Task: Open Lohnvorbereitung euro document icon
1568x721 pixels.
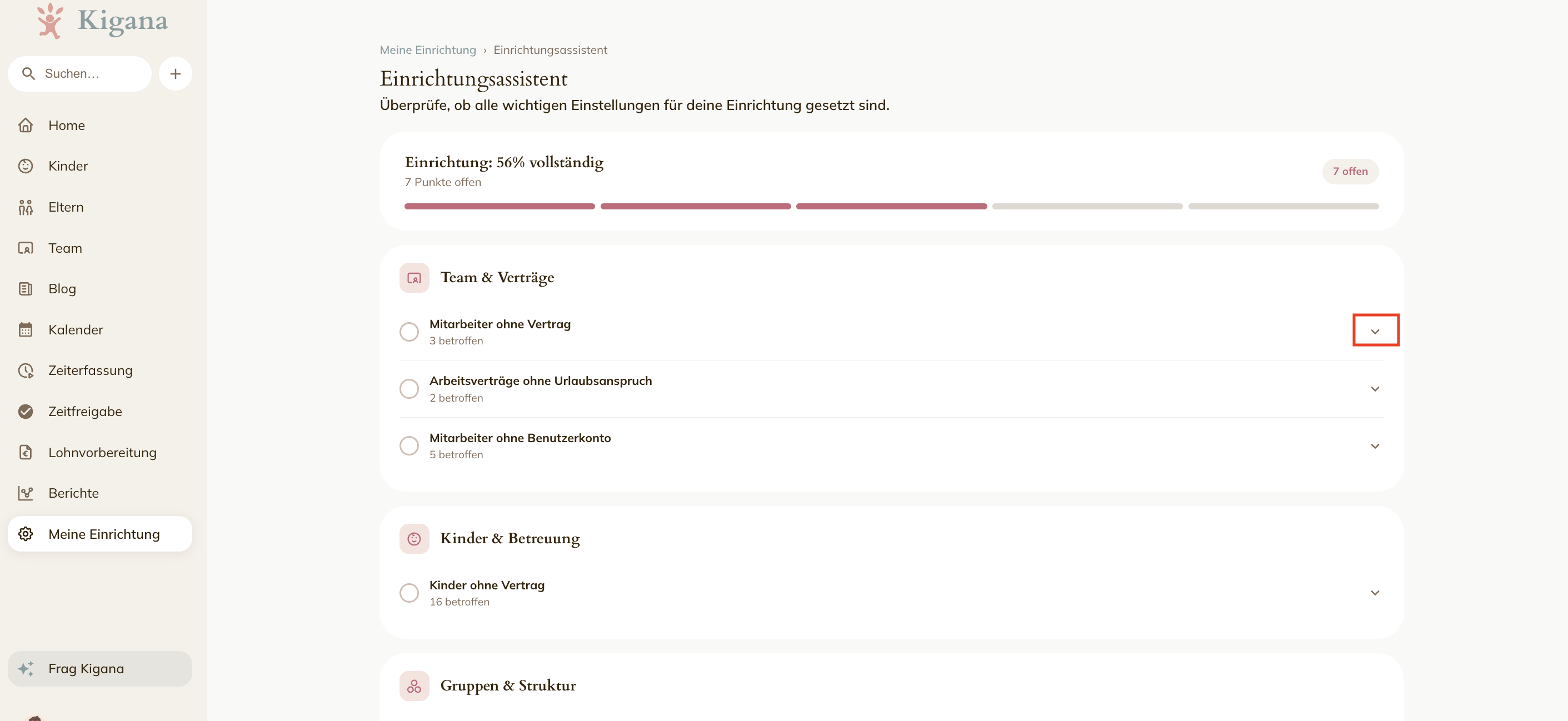Action: 26,452
